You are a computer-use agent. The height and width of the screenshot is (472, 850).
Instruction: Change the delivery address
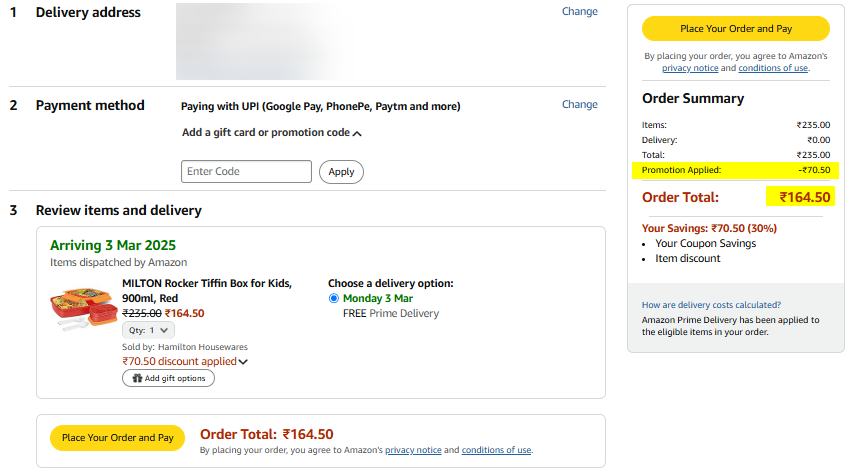pyautogui.click(x=579, y=11)
